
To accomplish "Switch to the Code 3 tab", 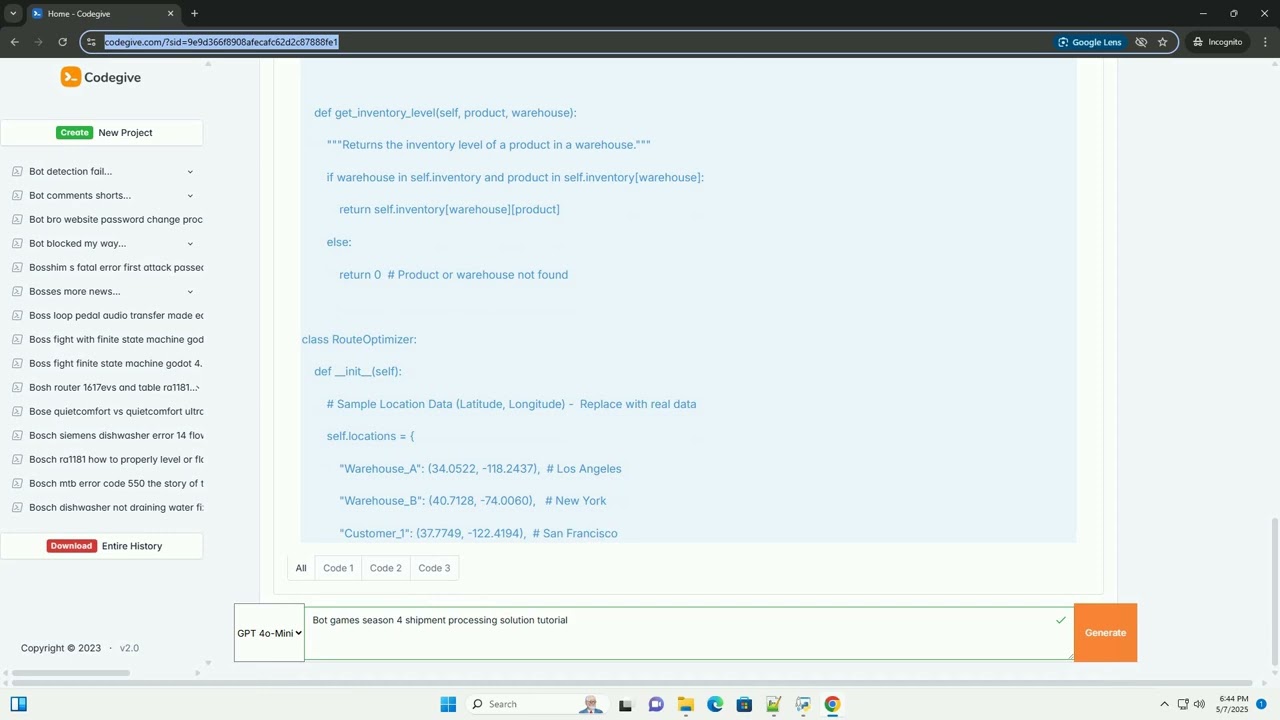I will (x=434, y=568).
